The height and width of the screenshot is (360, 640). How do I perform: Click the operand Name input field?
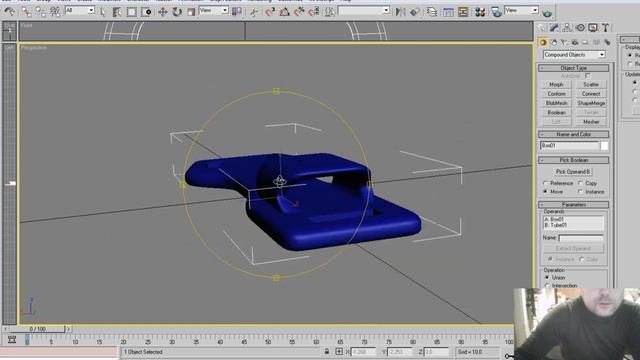581,238
